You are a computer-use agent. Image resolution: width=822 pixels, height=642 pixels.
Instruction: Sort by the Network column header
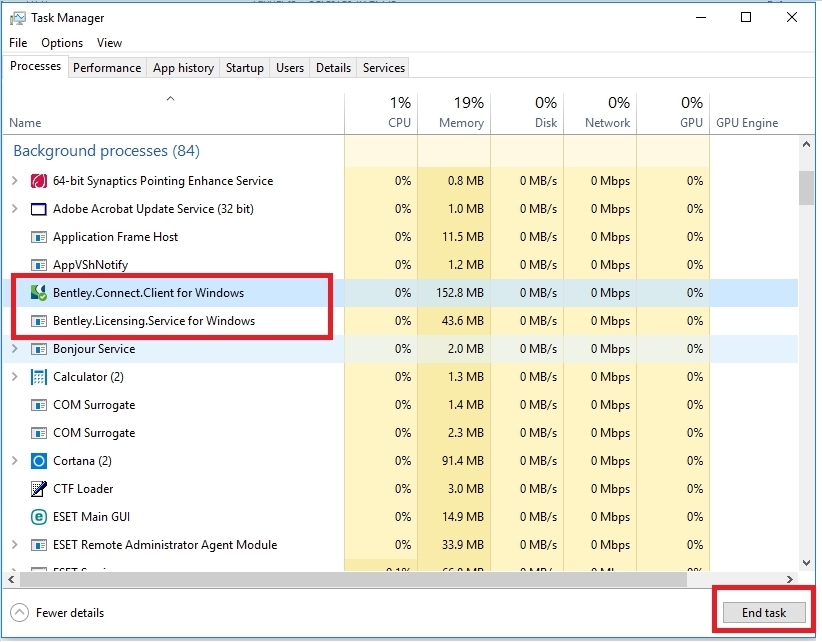click(x=600, y=113)
